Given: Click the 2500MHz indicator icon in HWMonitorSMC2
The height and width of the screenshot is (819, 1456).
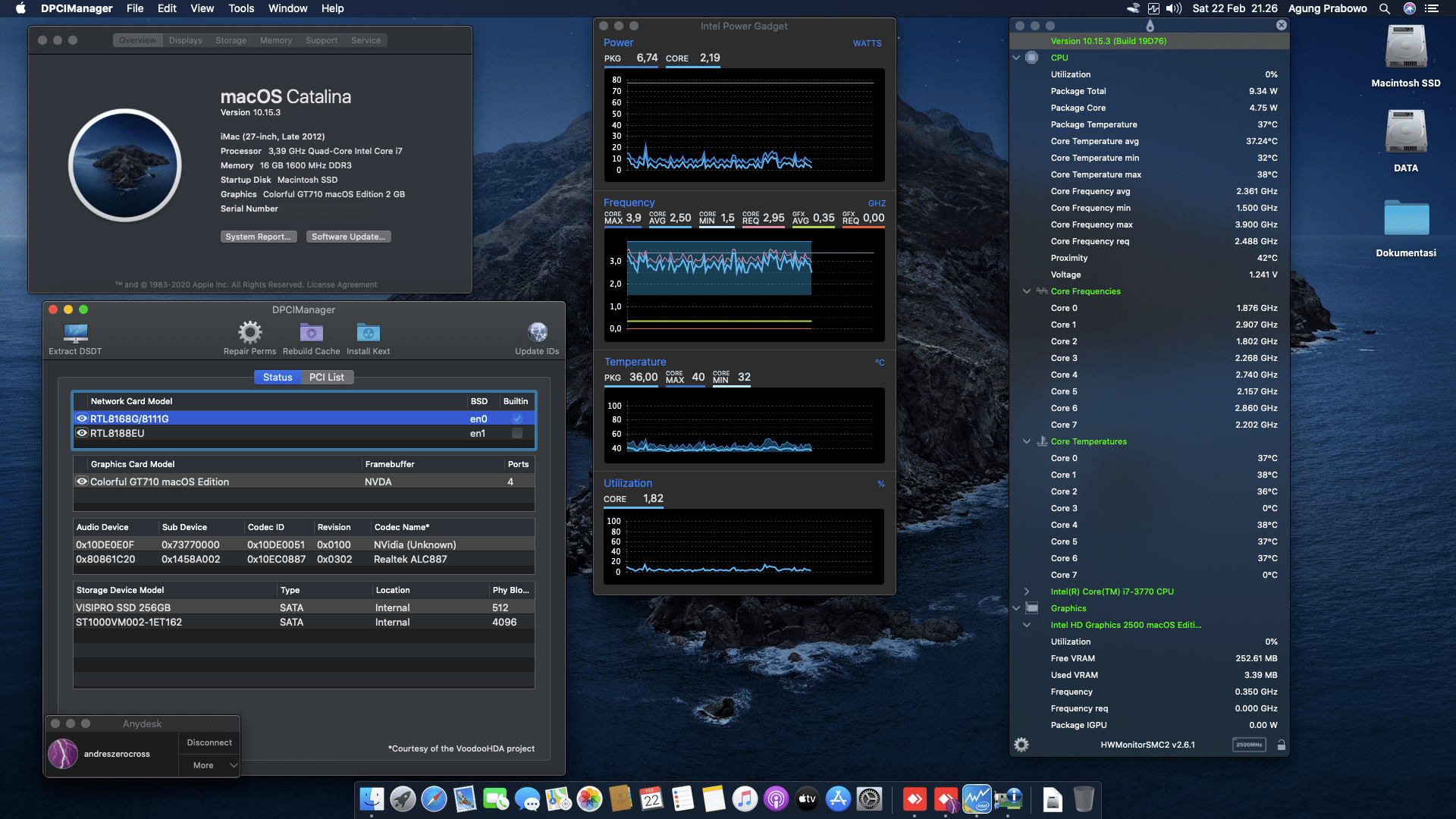Looking at the screenshot, I should [1249, 745].
